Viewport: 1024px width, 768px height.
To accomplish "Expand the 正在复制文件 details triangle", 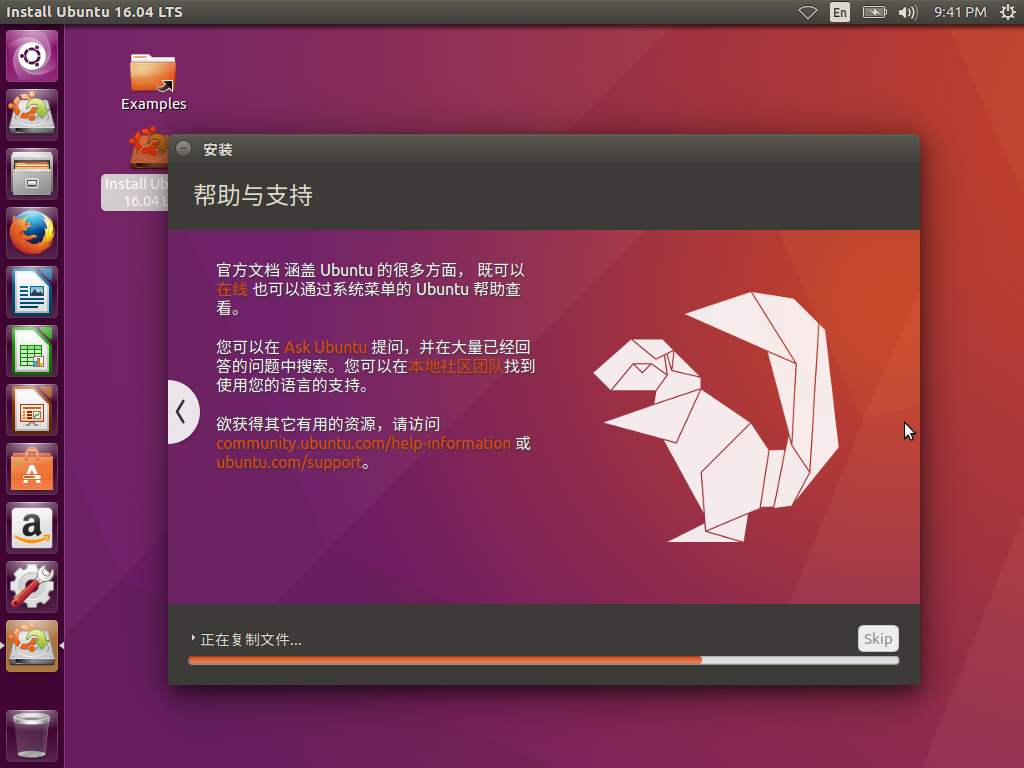I will coord(193,638).
